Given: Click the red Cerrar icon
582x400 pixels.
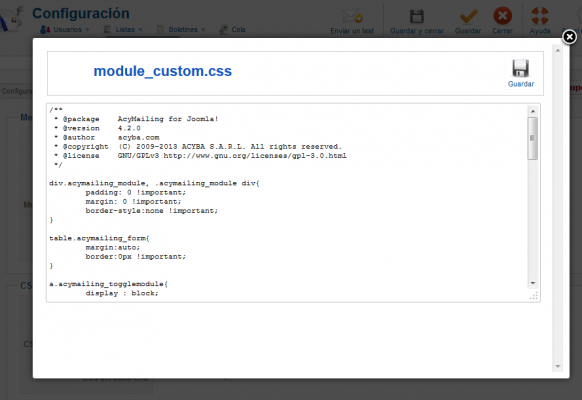Looking at the screenshot, I should [x=503, y=16].
